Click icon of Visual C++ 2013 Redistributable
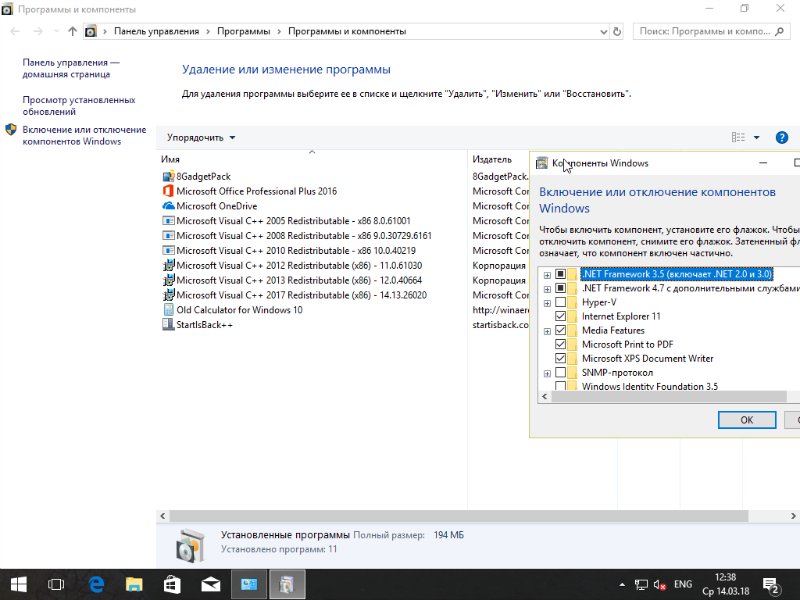The image size is (800, 600). (168, 280)
